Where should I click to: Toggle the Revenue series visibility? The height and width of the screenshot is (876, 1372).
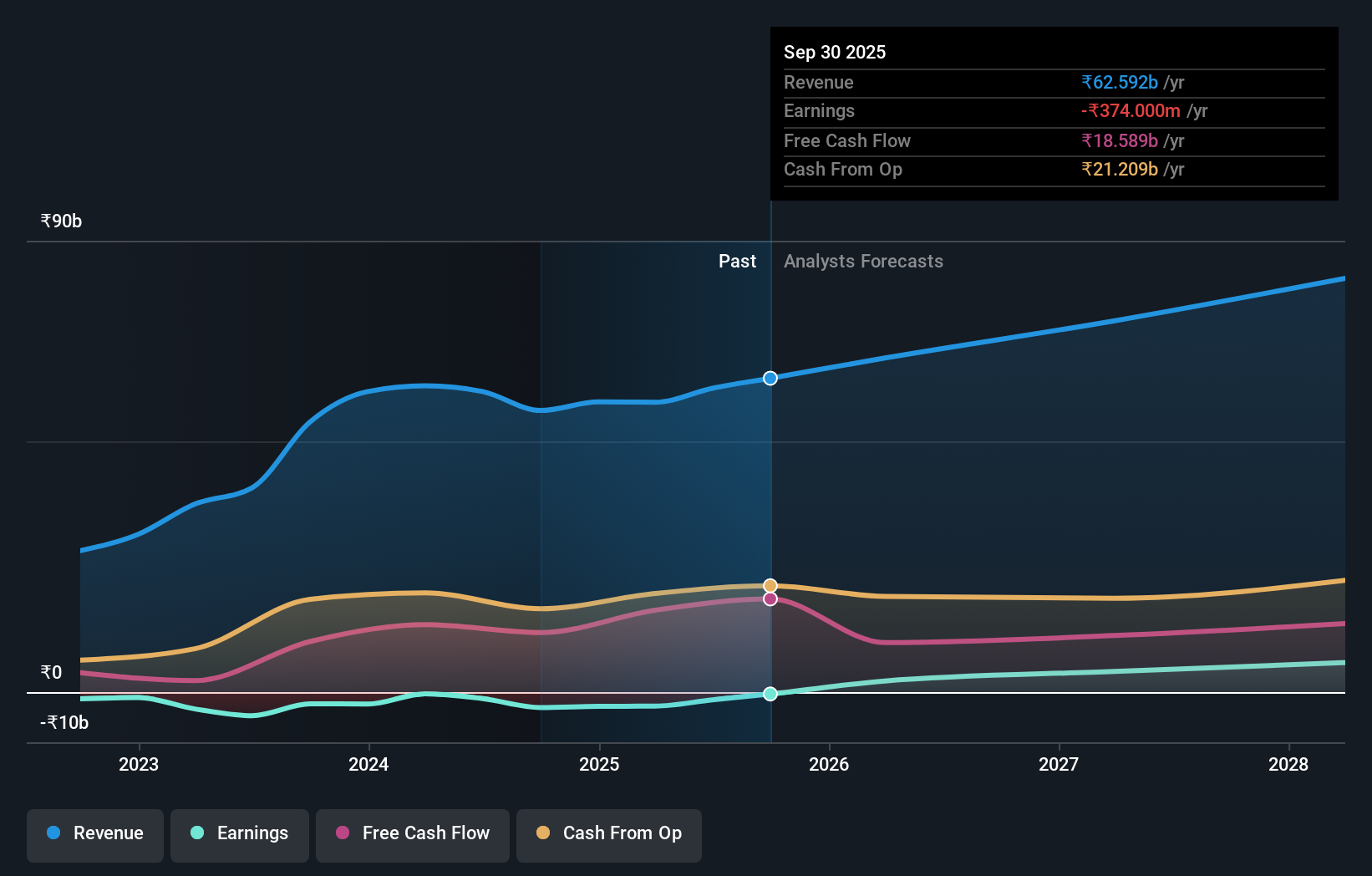coord(94,835)
